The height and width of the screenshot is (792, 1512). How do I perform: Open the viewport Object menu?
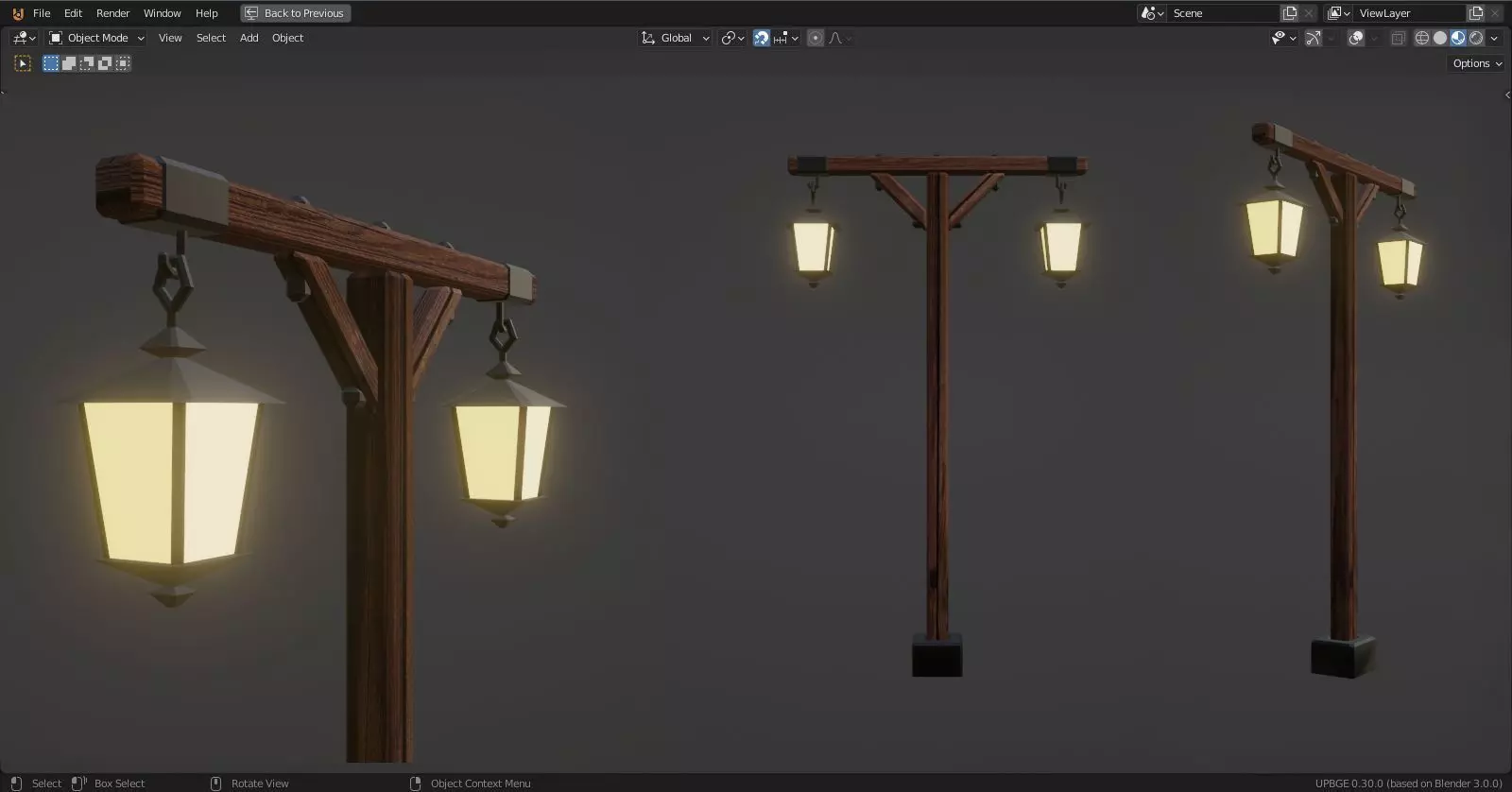[287, 38]
